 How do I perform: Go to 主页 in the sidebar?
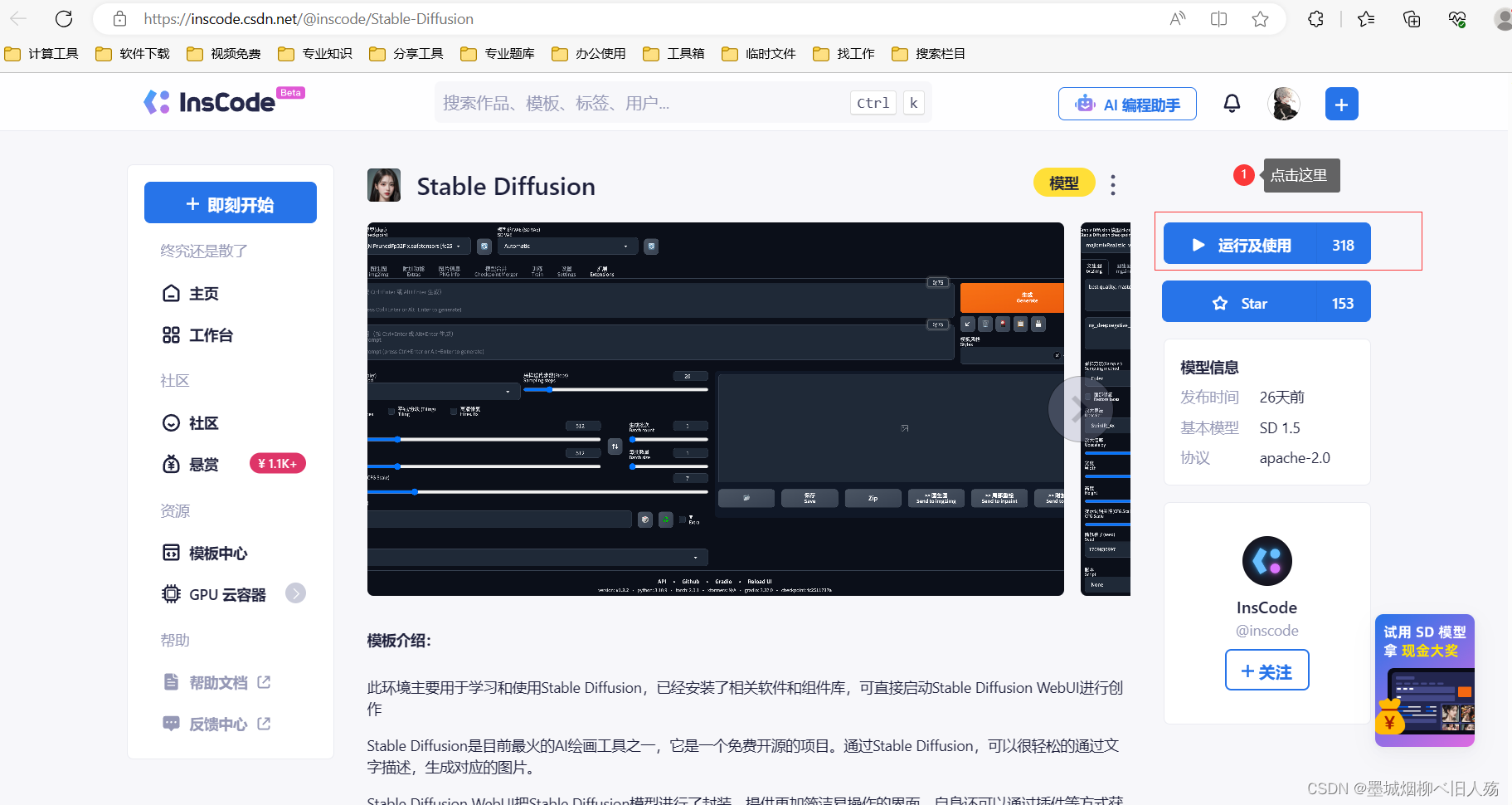tap(191, 293)
